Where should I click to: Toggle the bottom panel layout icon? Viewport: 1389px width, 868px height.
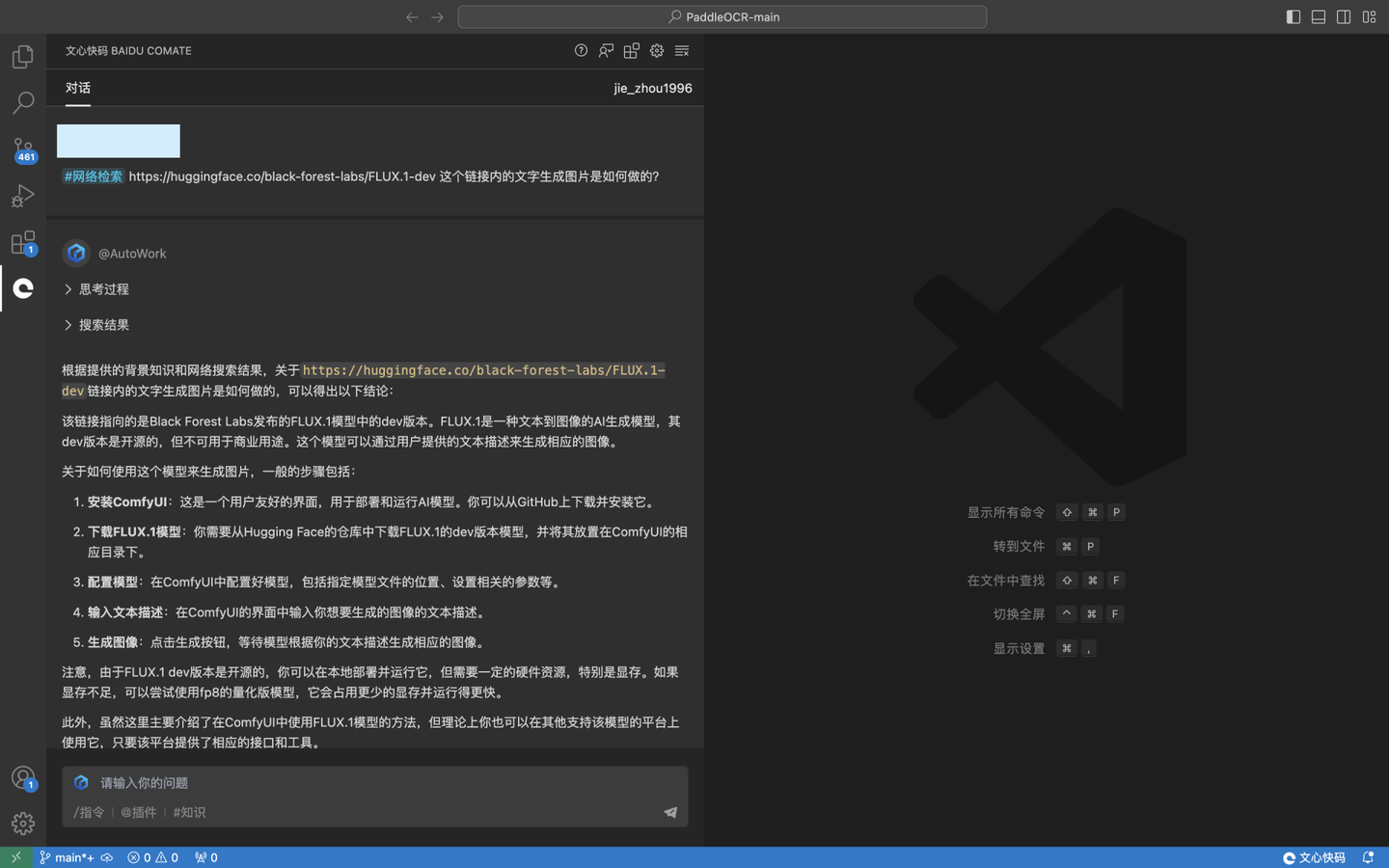[1319, 16]
